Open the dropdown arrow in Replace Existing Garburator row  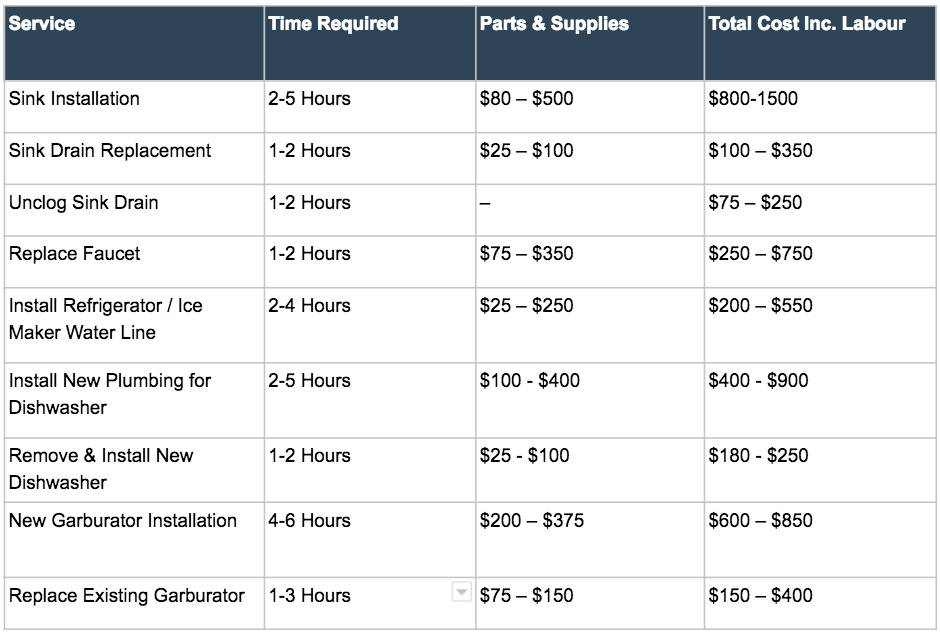pos(461,592)
